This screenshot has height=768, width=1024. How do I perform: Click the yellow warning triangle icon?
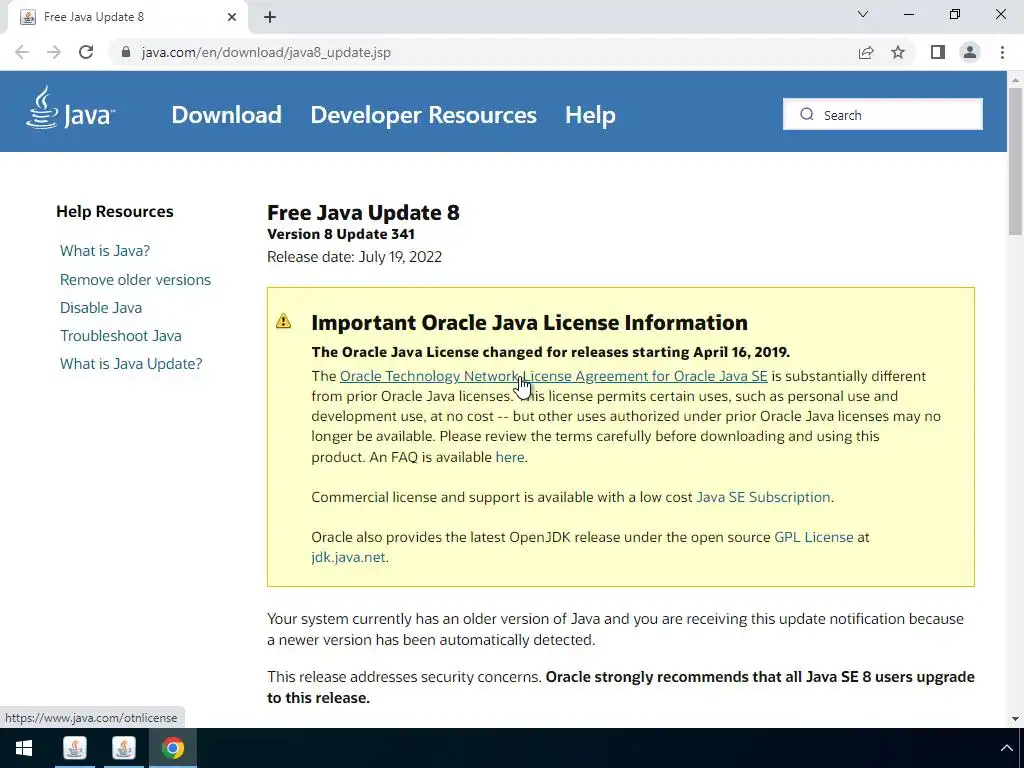(283, 321)
